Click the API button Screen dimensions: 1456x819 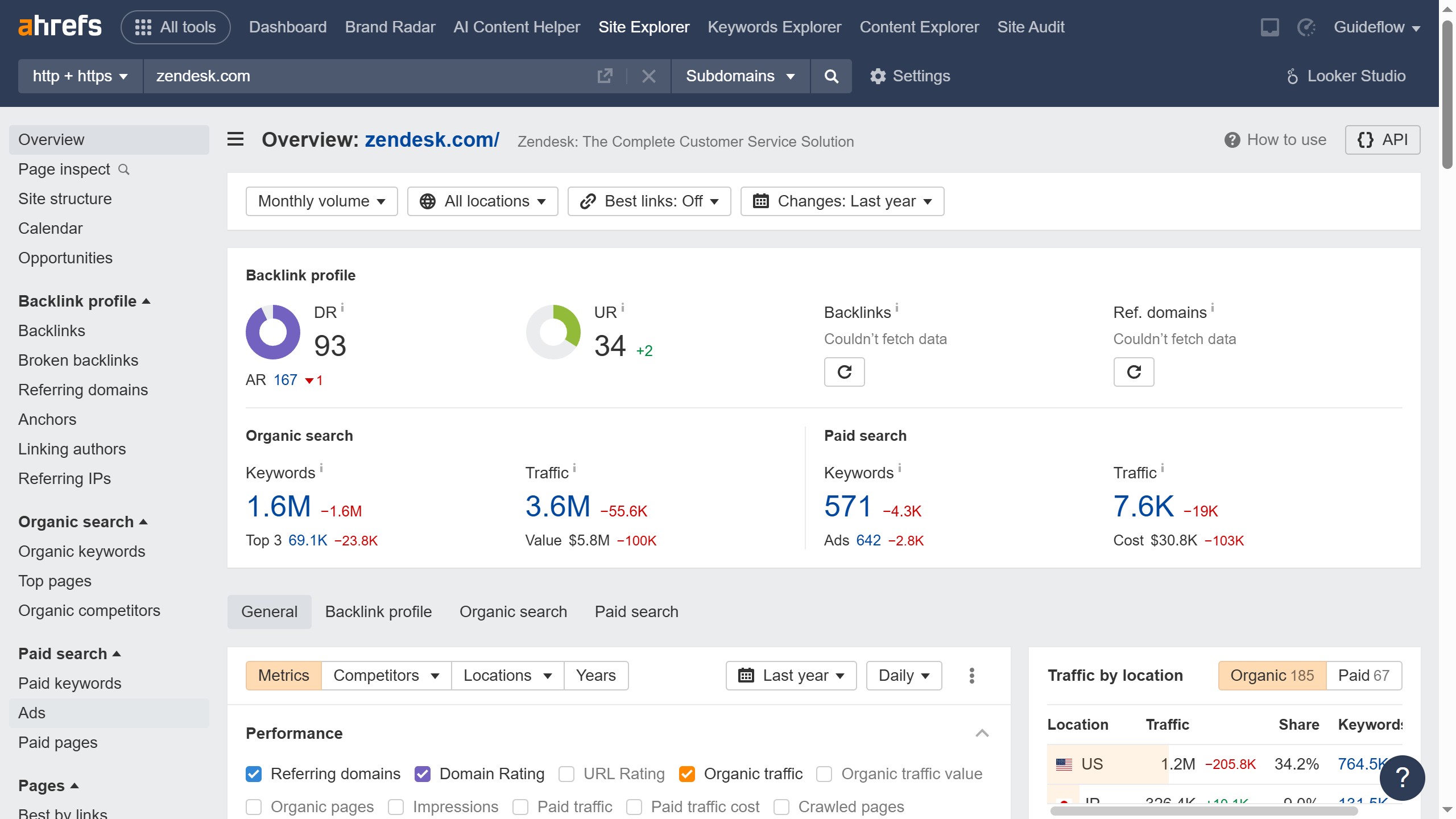pyautogui.click(x=1383, y=139)
